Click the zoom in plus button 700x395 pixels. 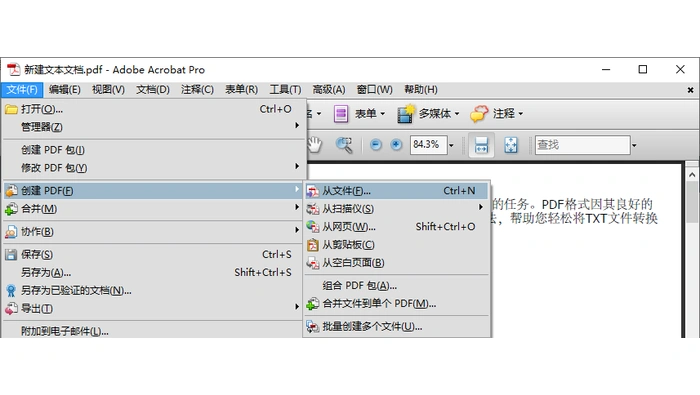click(x=396, y=145)
